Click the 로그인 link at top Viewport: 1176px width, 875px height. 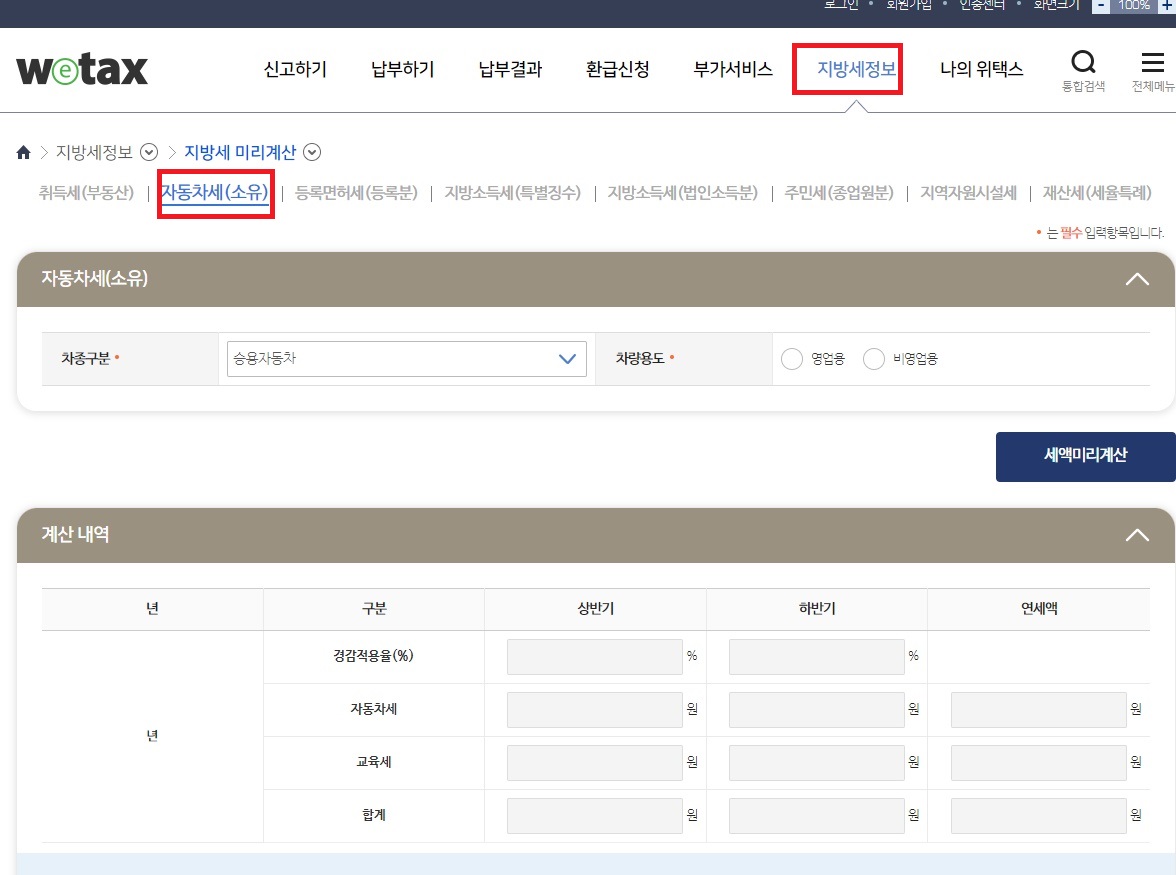(x=841, y=4)
